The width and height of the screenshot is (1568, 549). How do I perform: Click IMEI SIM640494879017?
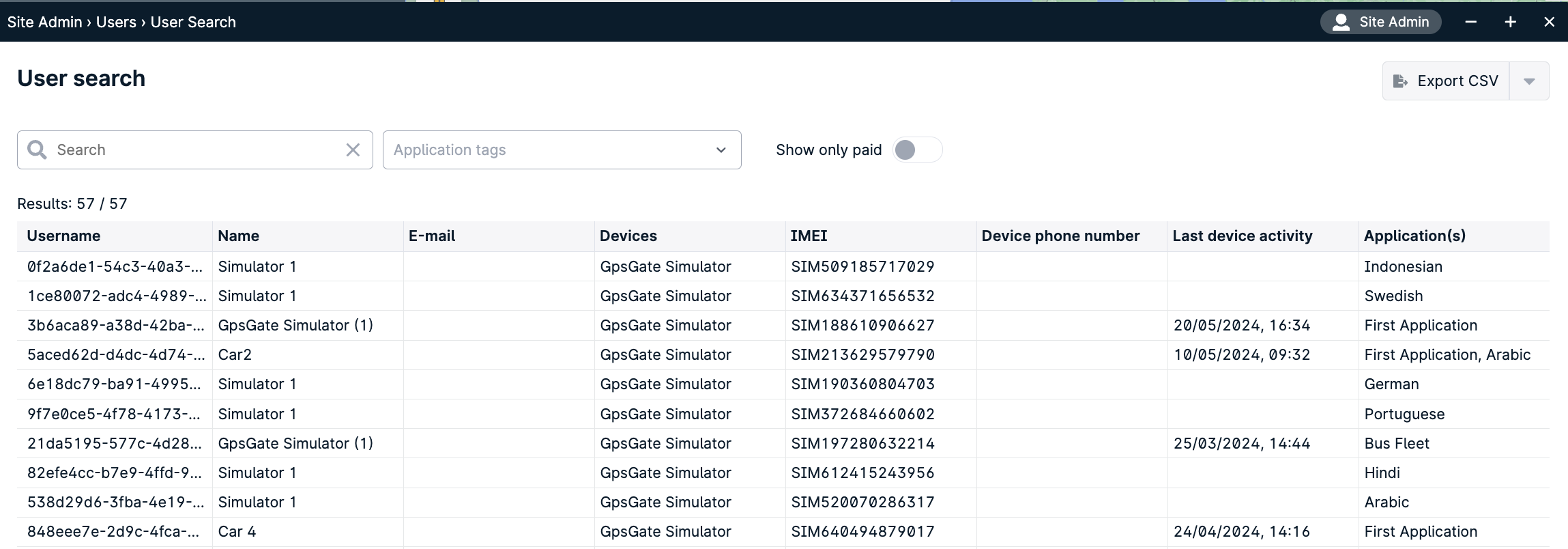[x=862, y=531]
